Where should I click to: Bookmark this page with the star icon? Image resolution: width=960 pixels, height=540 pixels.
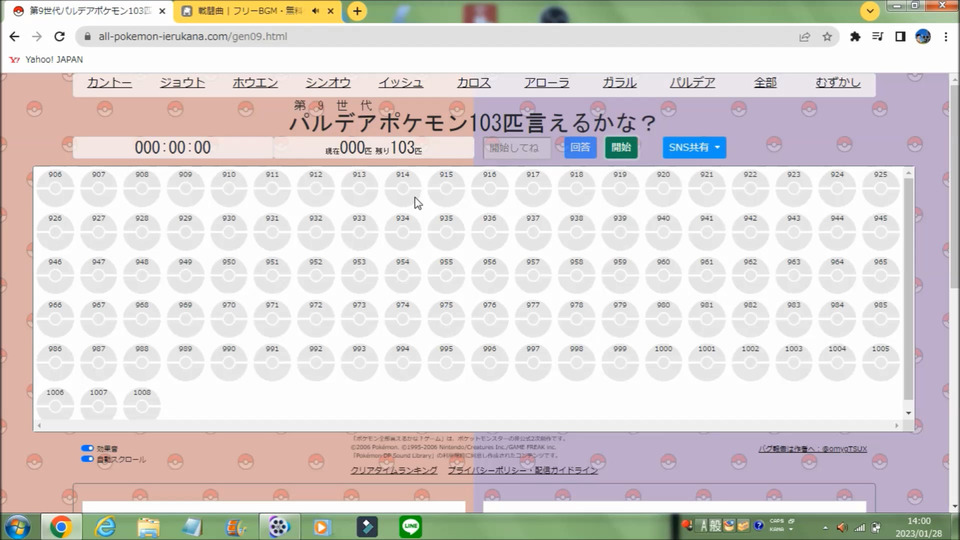[827, 37]
